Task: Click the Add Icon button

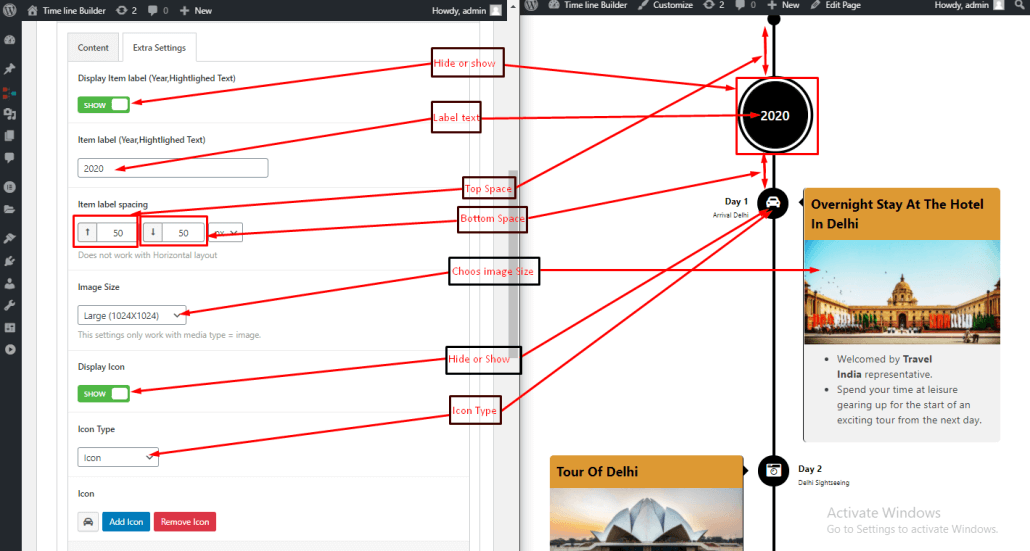Action: click(125, 522)
